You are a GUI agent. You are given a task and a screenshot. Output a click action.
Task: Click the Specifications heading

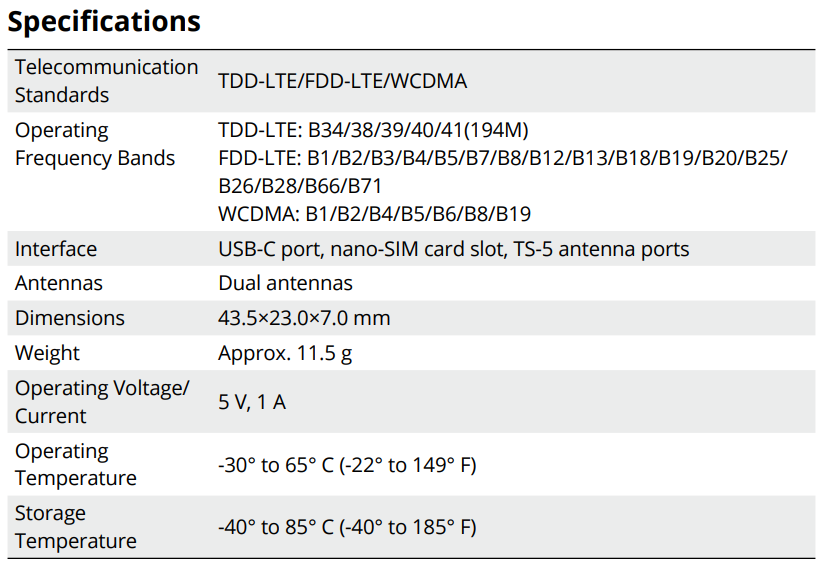[104, 21]
